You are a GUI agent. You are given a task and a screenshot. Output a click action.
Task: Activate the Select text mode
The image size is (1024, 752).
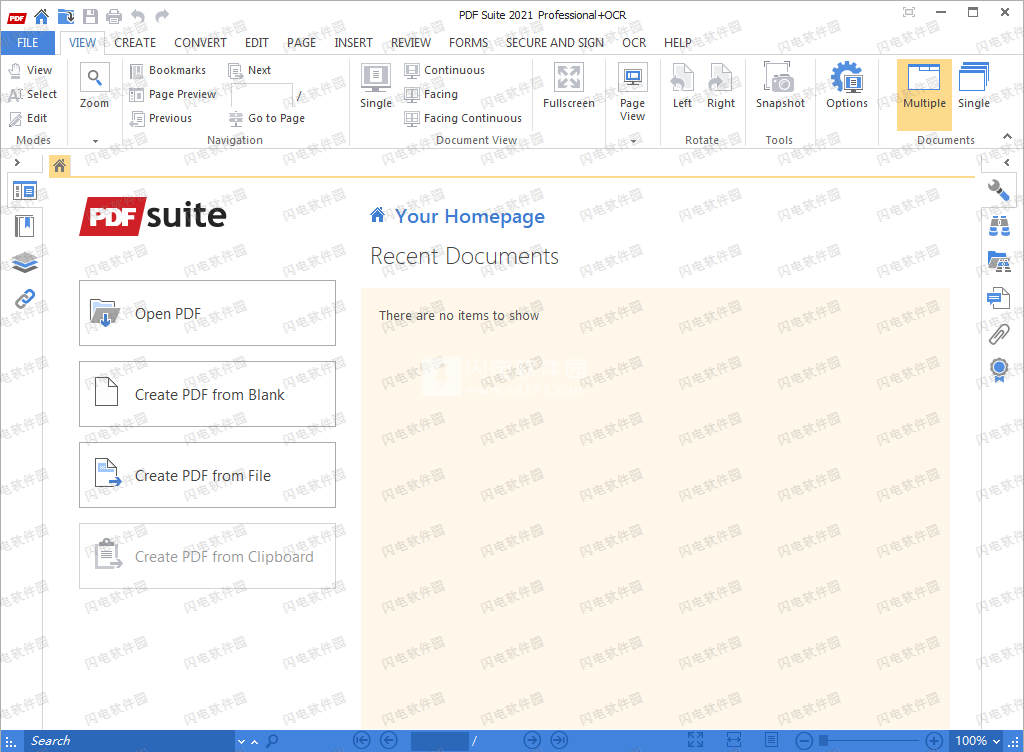[x=32, y=94]
